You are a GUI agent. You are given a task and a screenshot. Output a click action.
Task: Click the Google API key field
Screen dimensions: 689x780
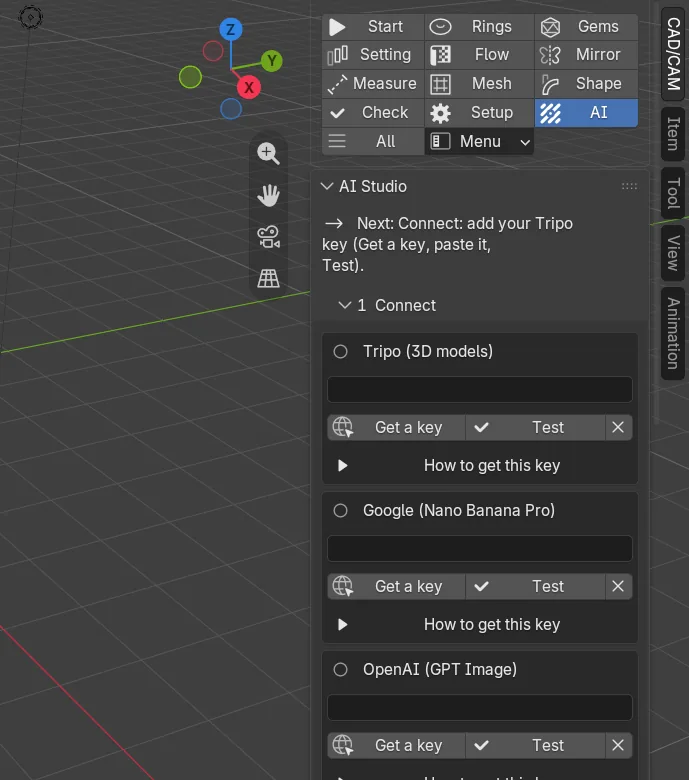(480, 549)
